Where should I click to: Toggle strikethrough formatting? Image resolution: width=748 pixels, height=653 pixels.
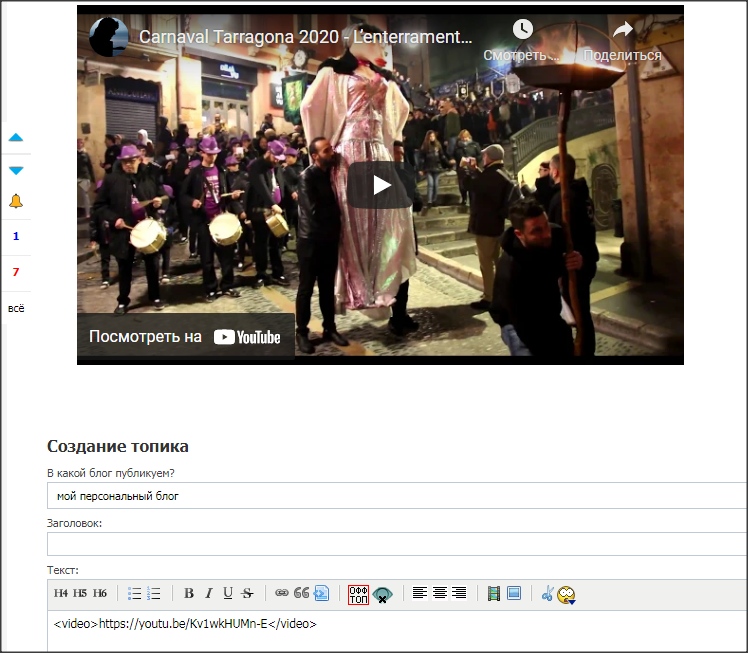pyautogui.click(x=247, y=593)
